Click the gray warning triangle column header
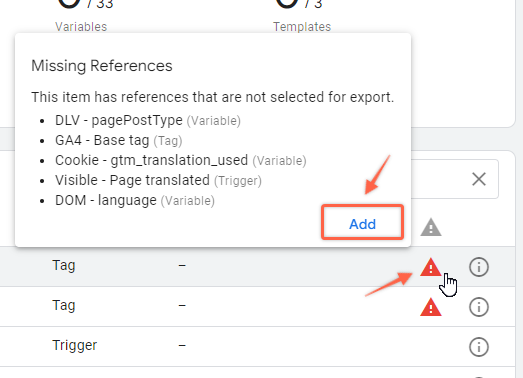This screenshot has height=378, width=523. tap(431, 228)
